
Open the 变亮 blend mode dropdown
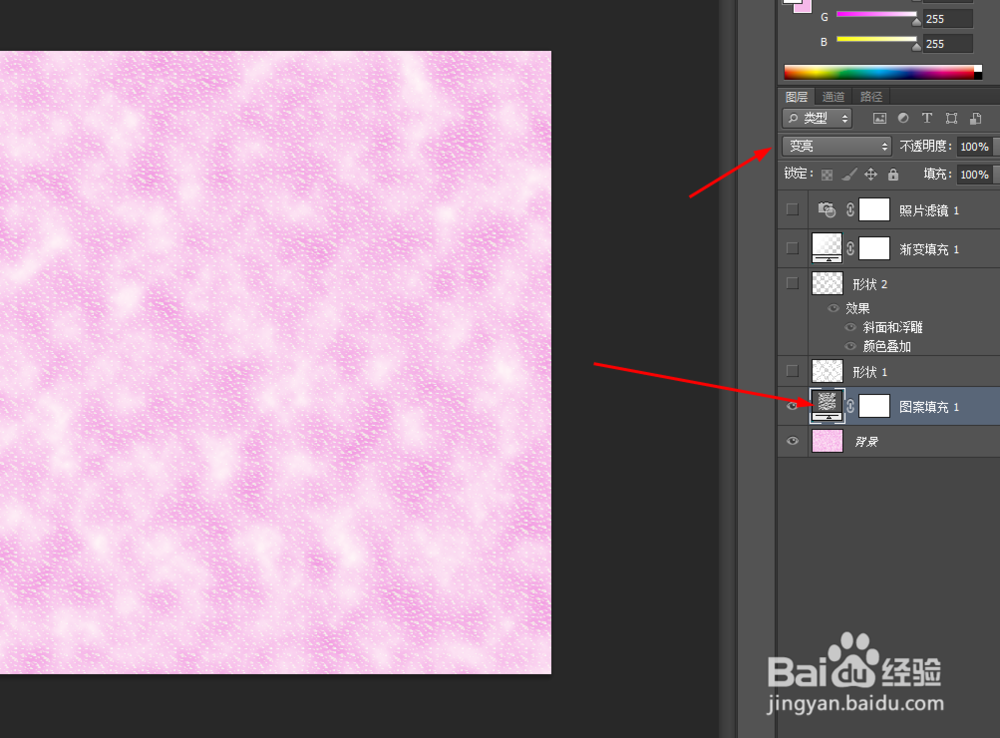tap(837, 146)
